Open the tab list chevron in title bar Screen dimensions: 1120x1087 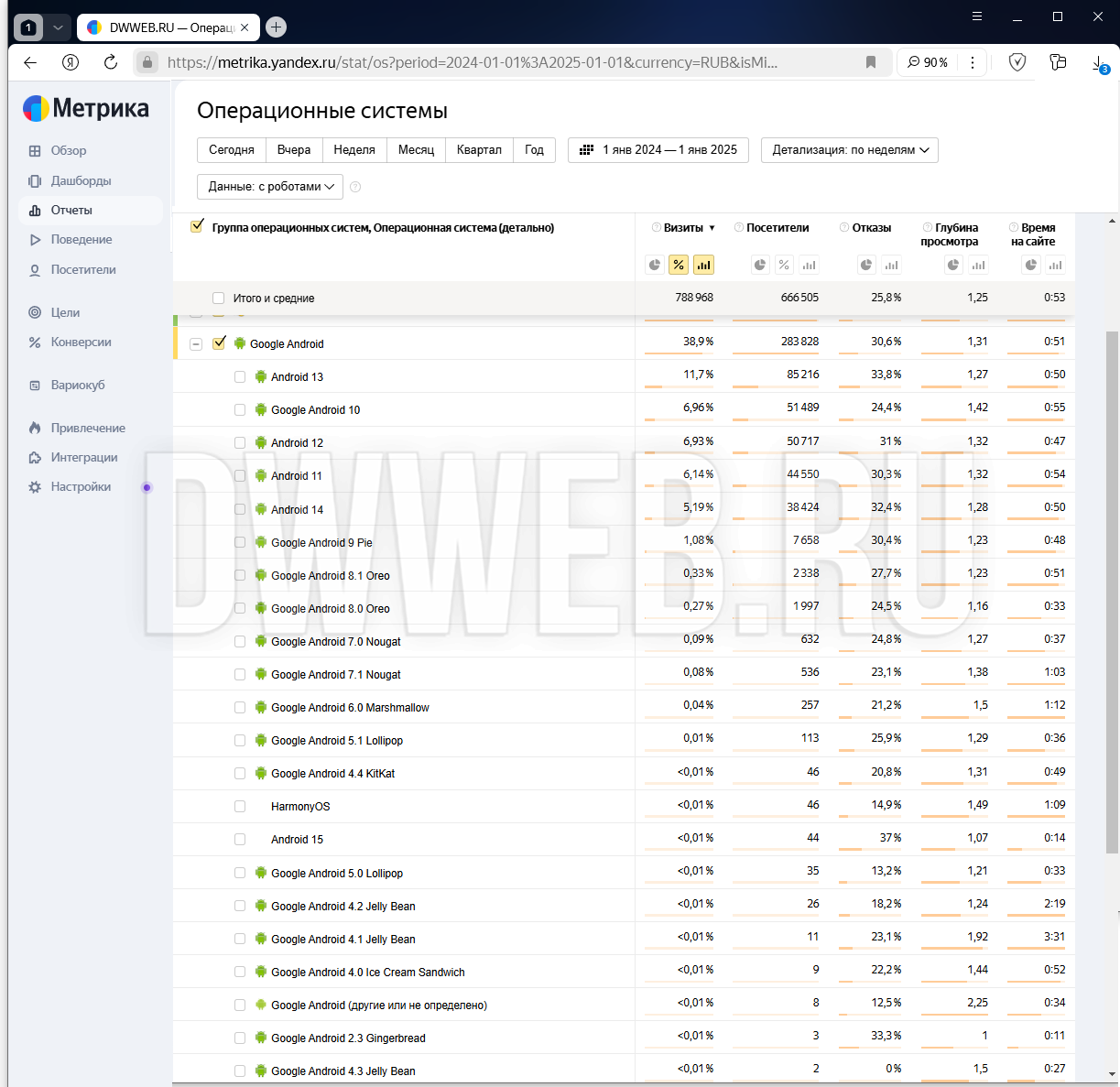pyautogui.click(x=58, y=27)
